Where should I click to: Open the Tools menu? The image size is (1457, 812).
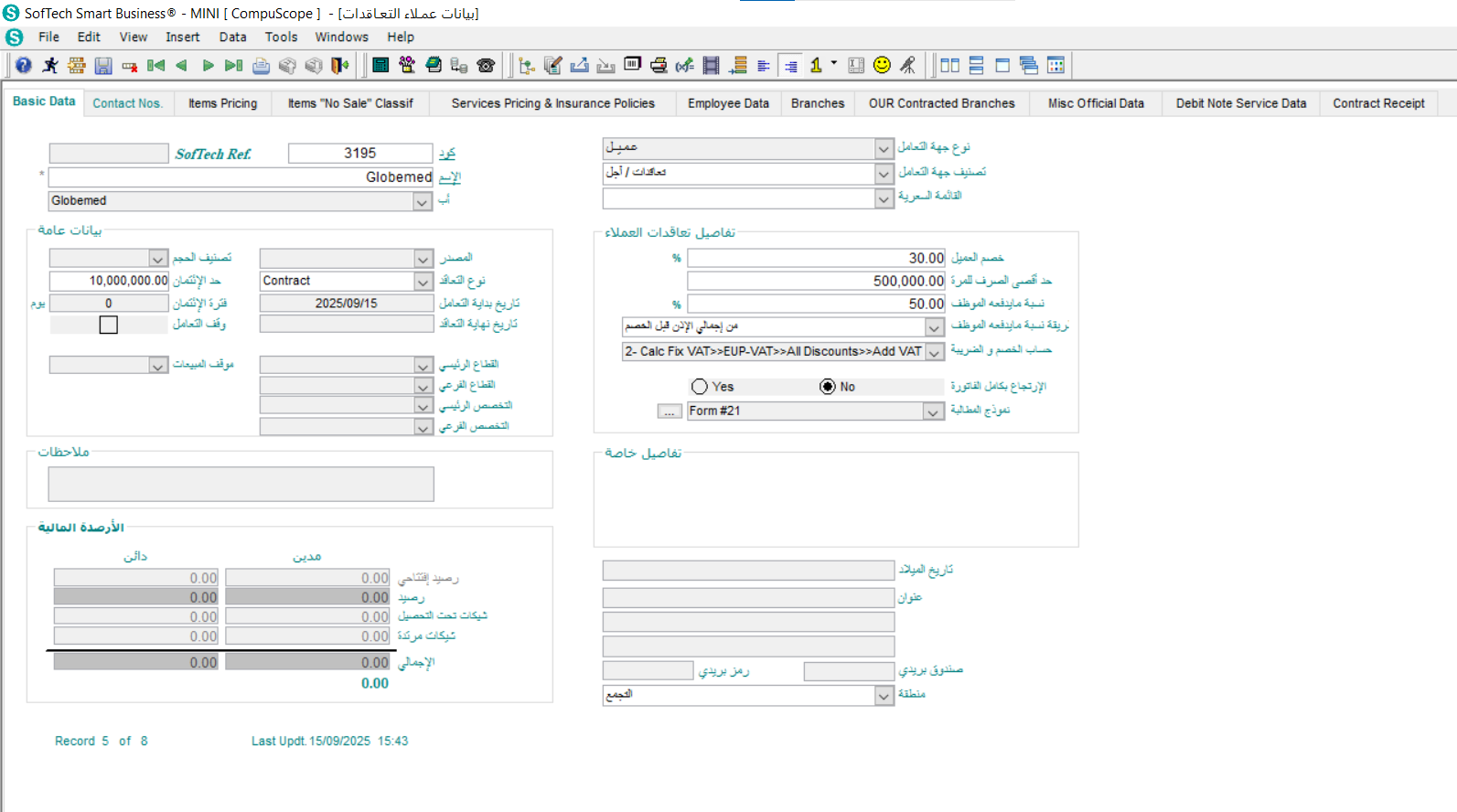281,37
